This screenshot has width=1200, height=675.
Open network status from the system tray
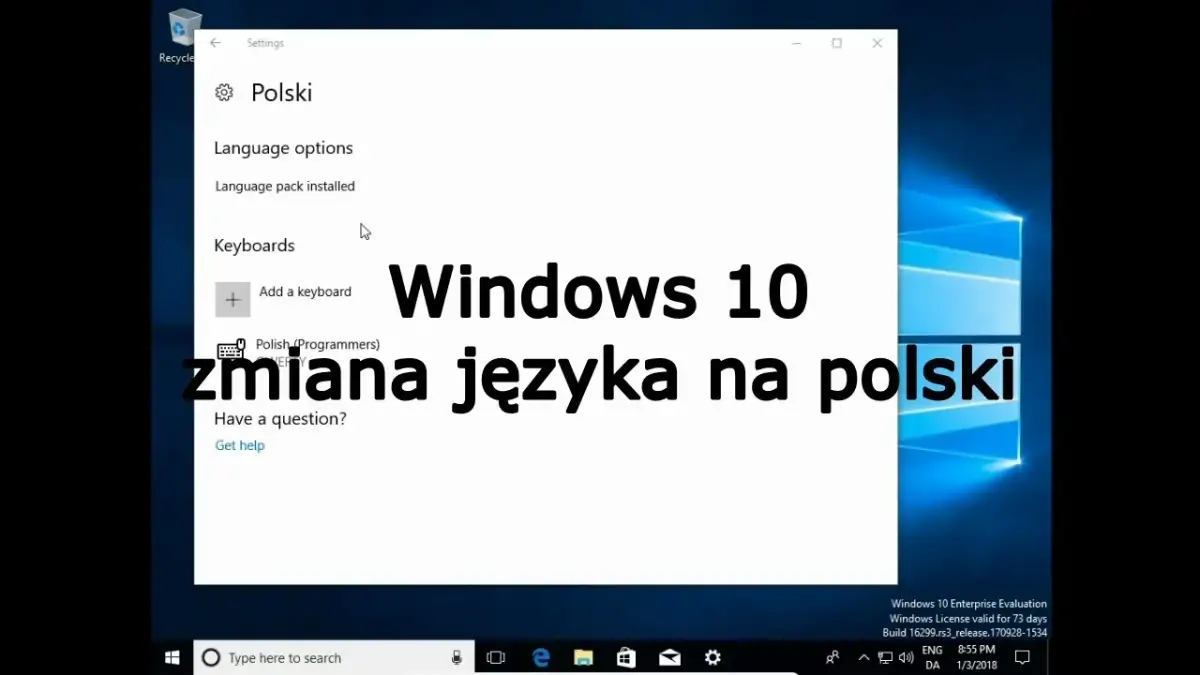coord(884,658)
